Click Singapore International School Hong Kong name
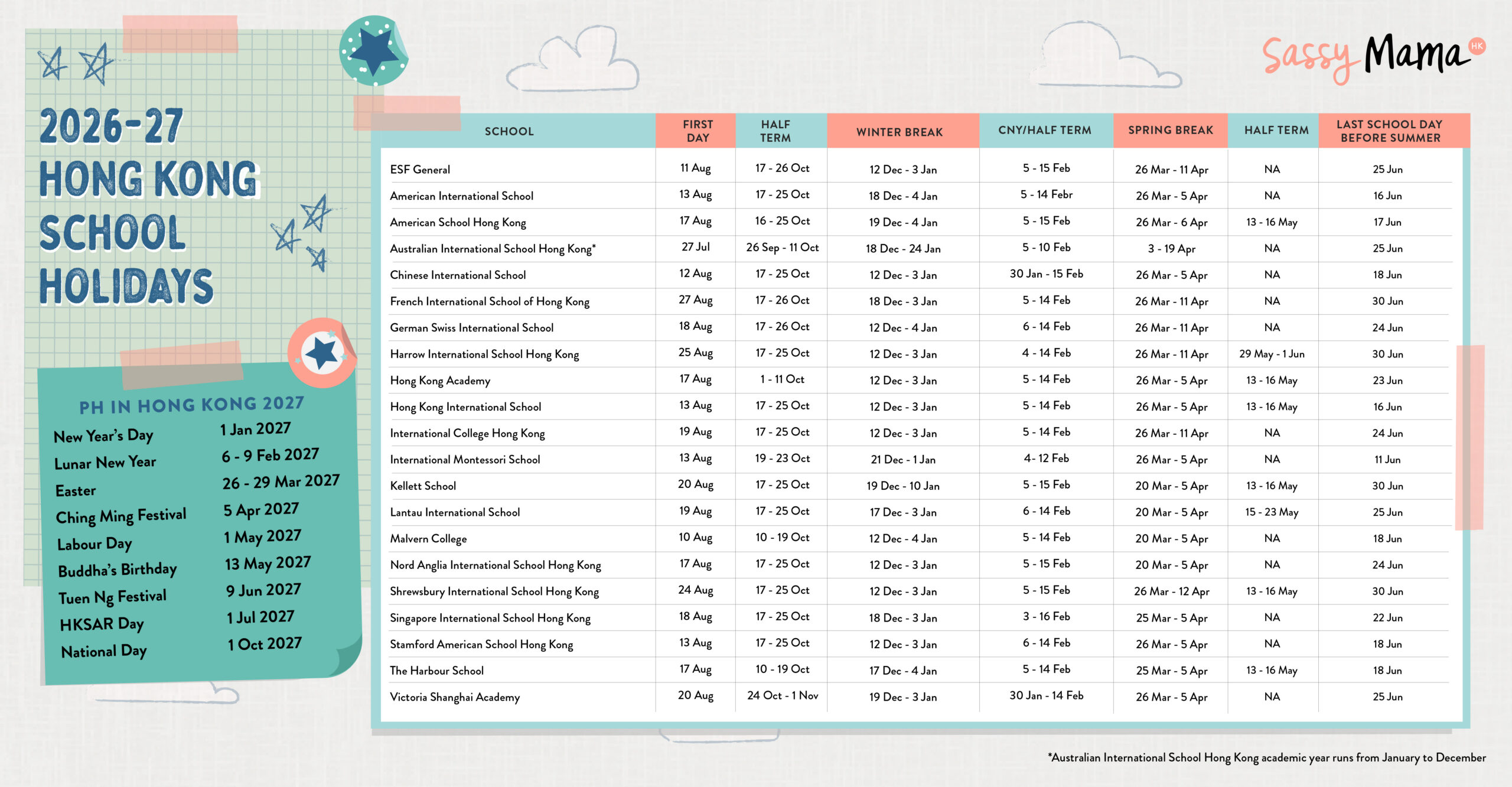This screenshot has width=1512, height=787. [x=490, y=618]
